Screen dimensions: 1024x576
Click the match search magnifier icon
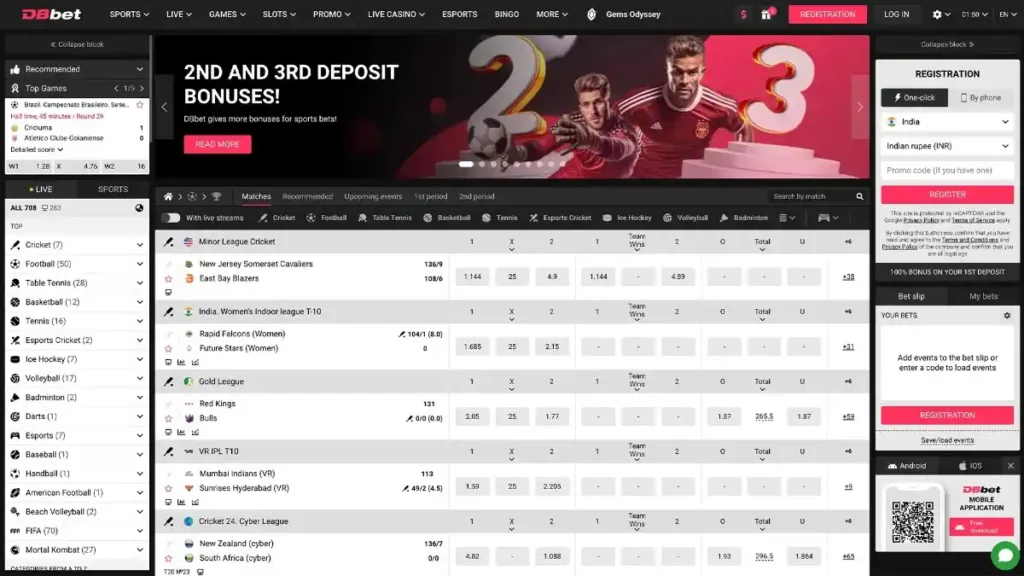[860, 196]
